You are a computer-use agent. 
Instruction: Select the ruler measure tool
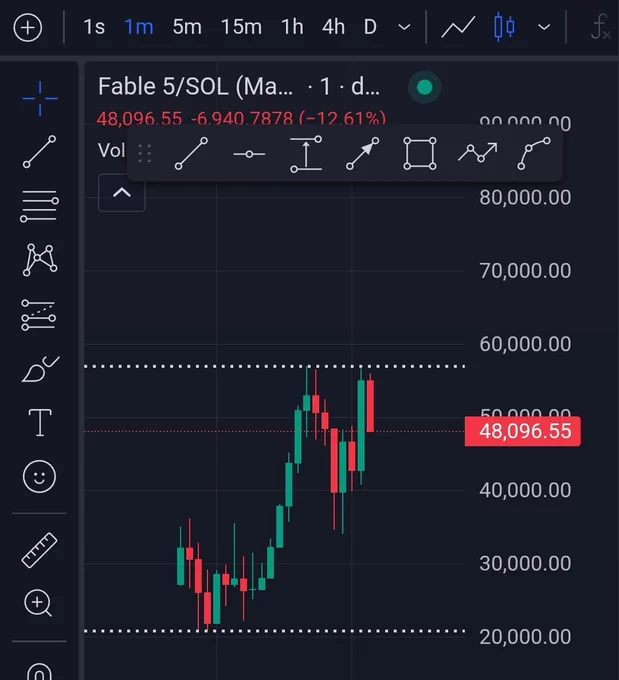click(39, 550)
